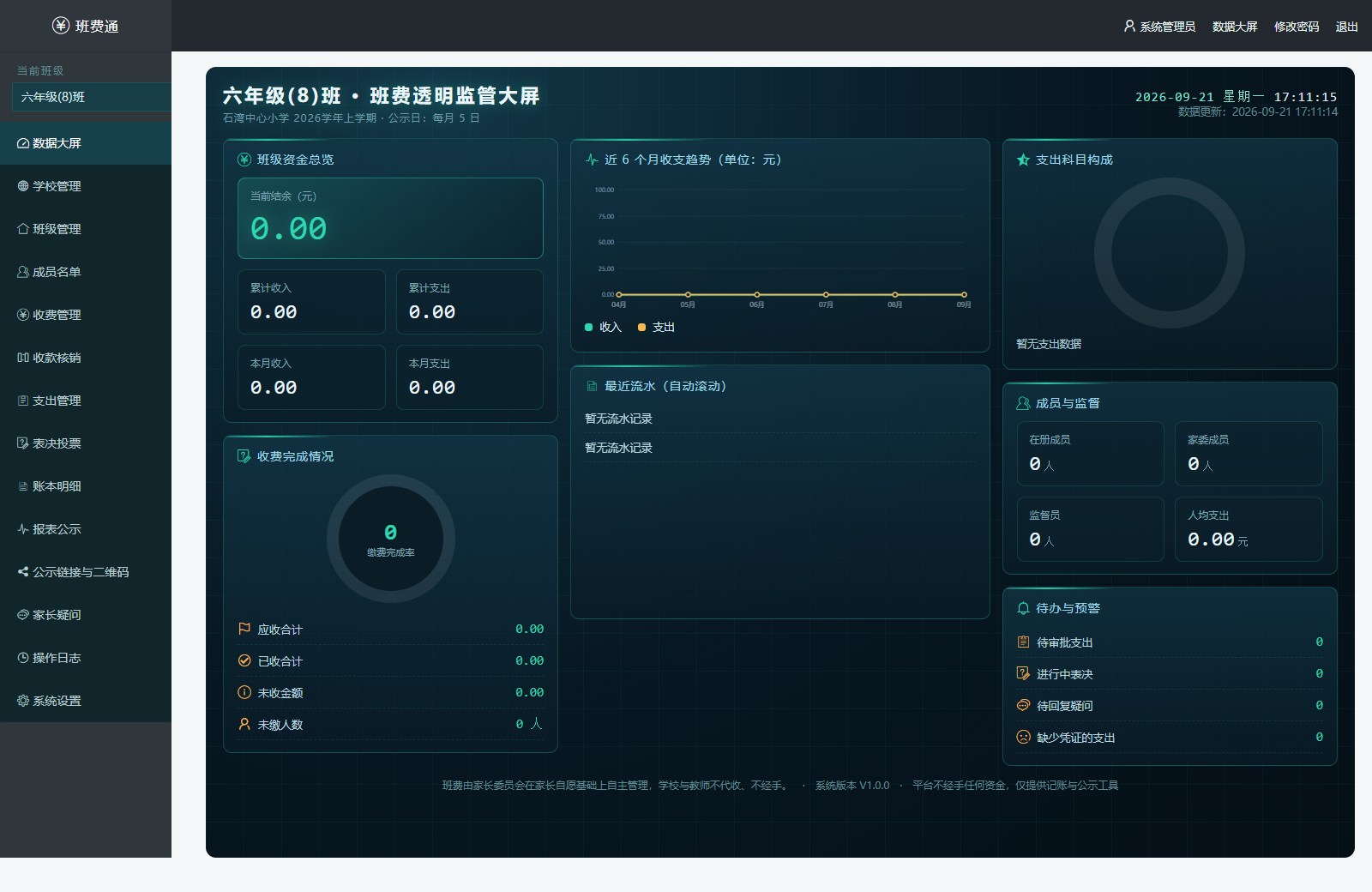Click the 当前结余 (元) balance card
1372x892 pixels.
tap(390, 218)
